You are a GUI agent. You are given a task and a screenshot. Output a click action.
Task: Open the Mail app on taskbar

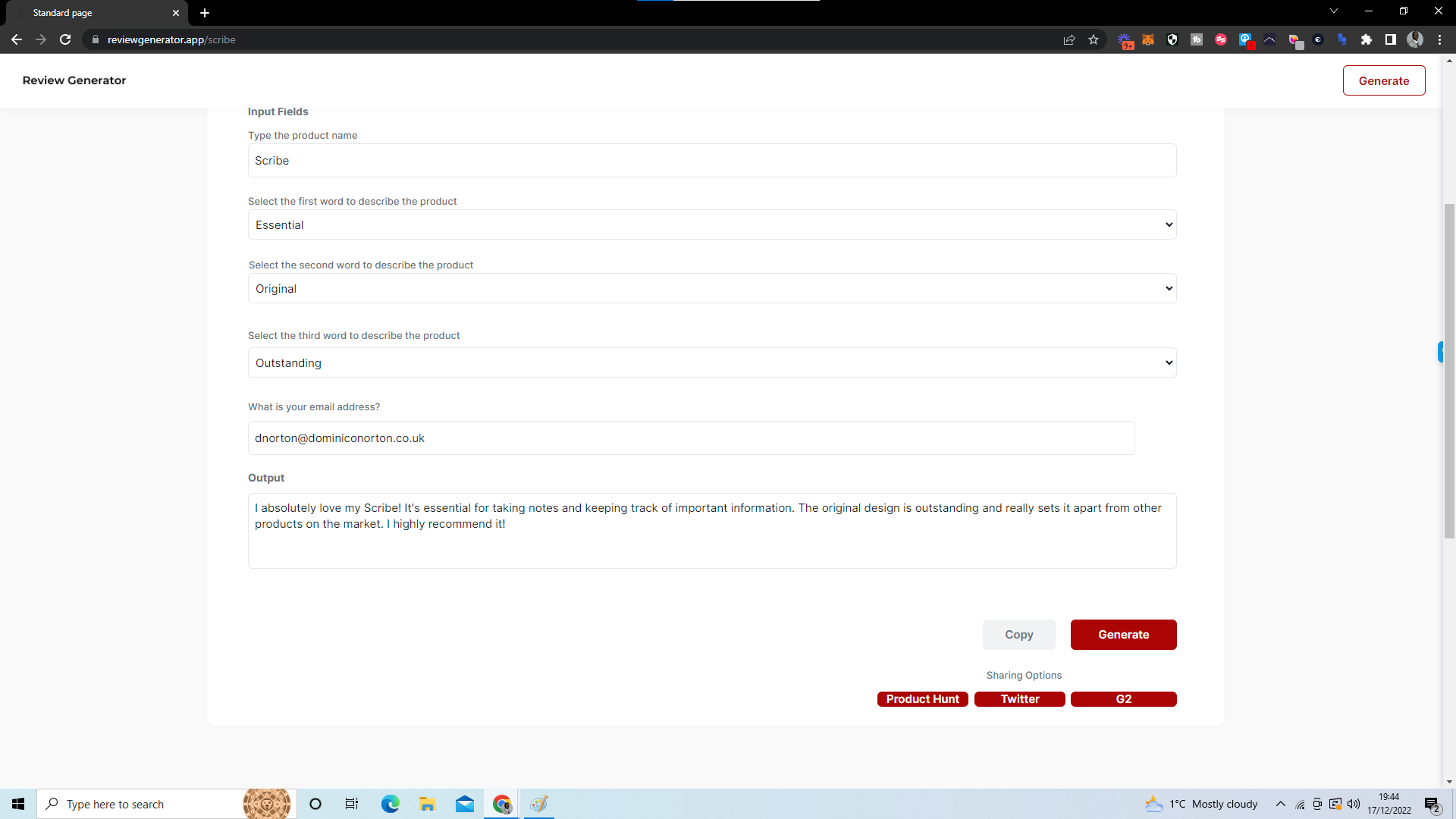[x=464, y=804]
